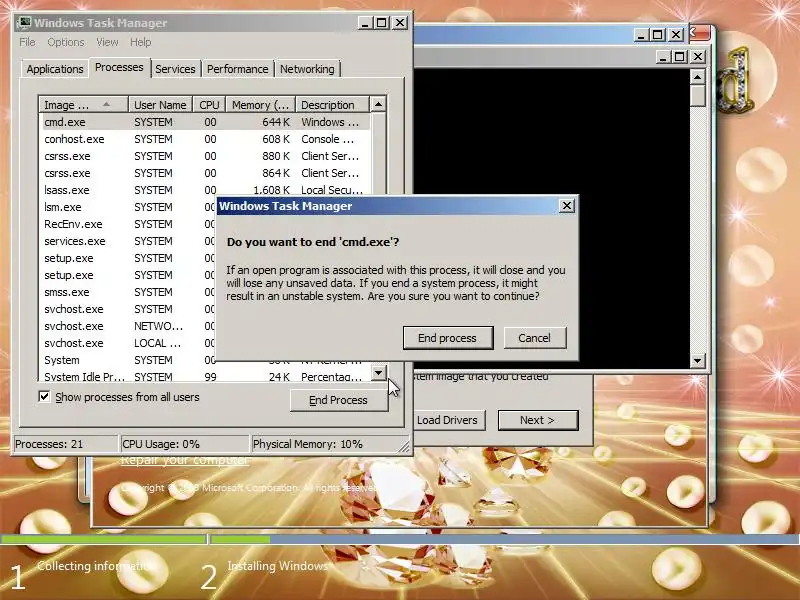Open the Networking tab
This screenshot has width=800, height=600.
point(307,69)
